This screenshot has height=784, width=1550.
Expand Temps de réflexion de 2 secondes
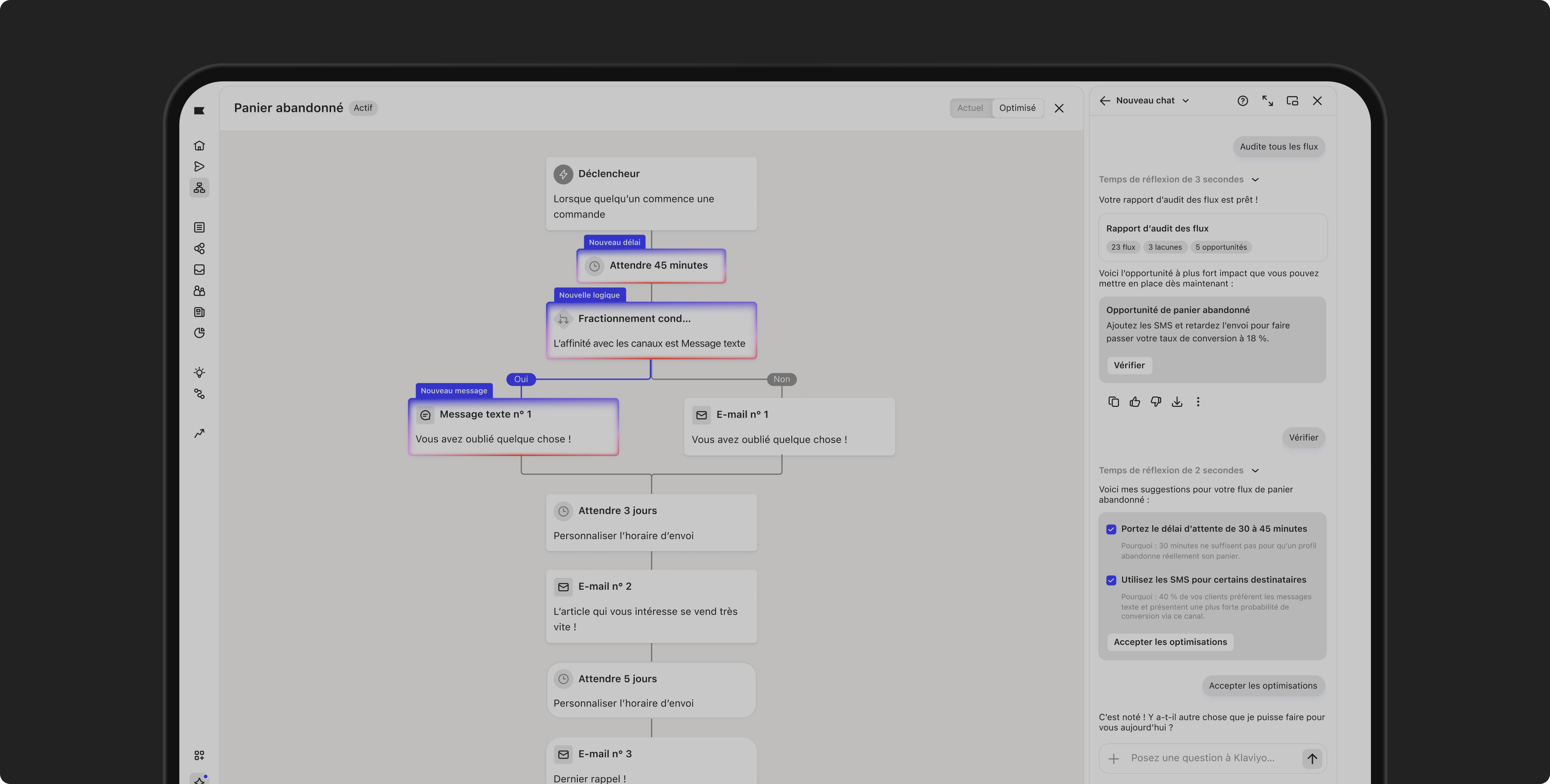coord(1179,471)
